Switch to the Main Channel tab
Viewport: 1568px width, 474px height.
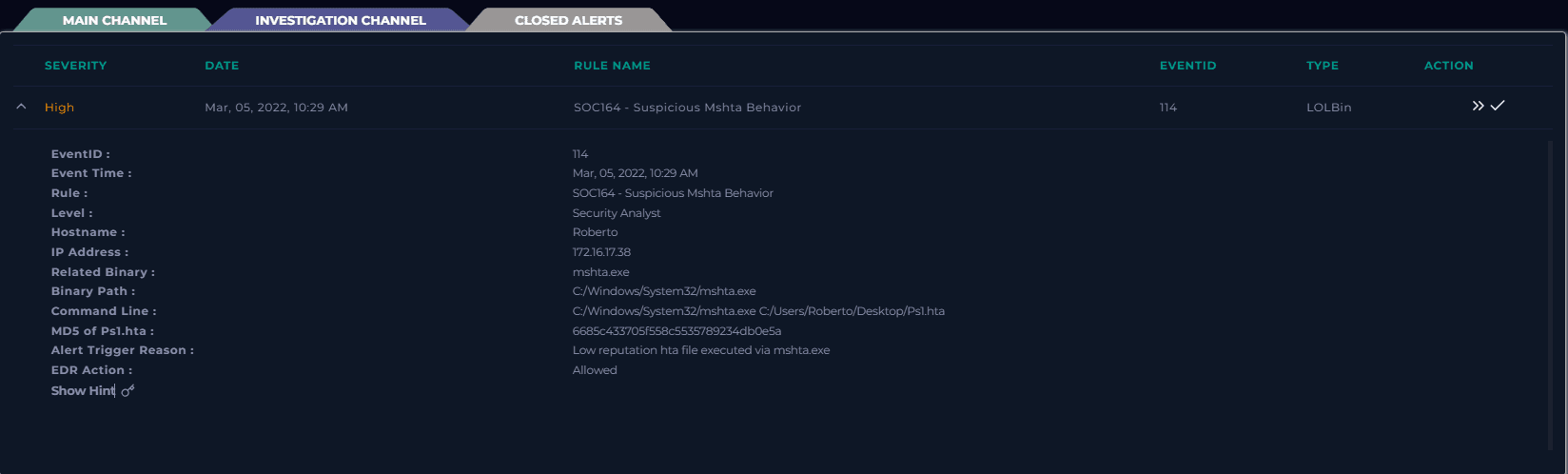[x=114, y=20]
